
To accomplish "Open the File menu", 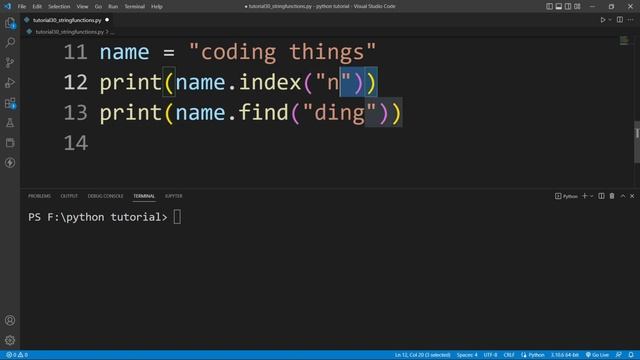I will (x=22, y=7).
